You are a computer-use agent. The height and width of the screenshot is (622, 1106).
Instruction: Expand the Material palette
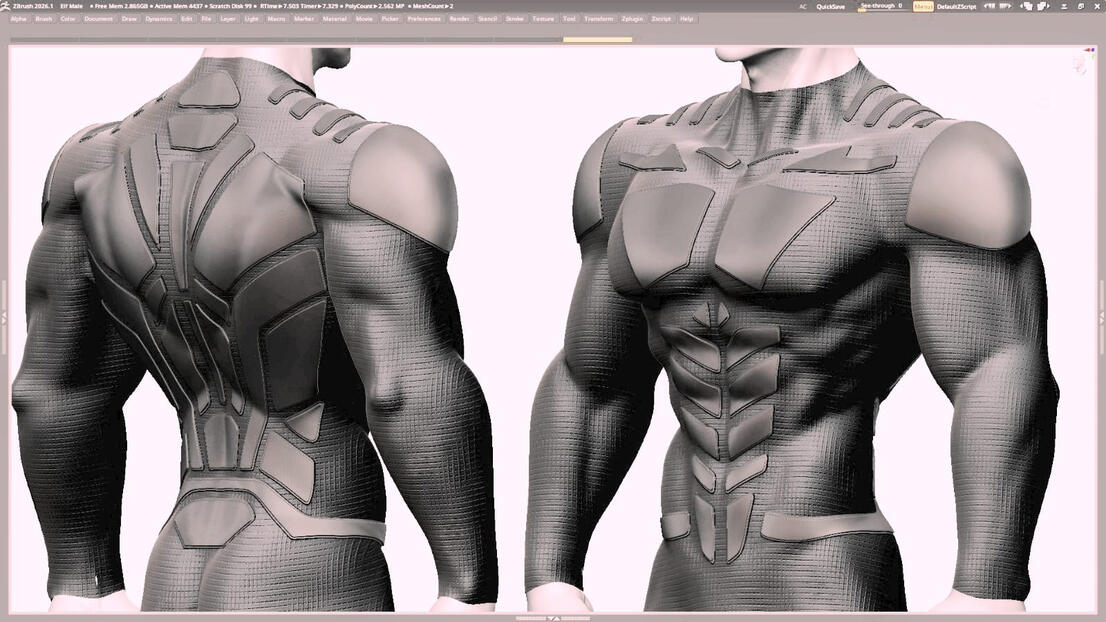point(334,18)
